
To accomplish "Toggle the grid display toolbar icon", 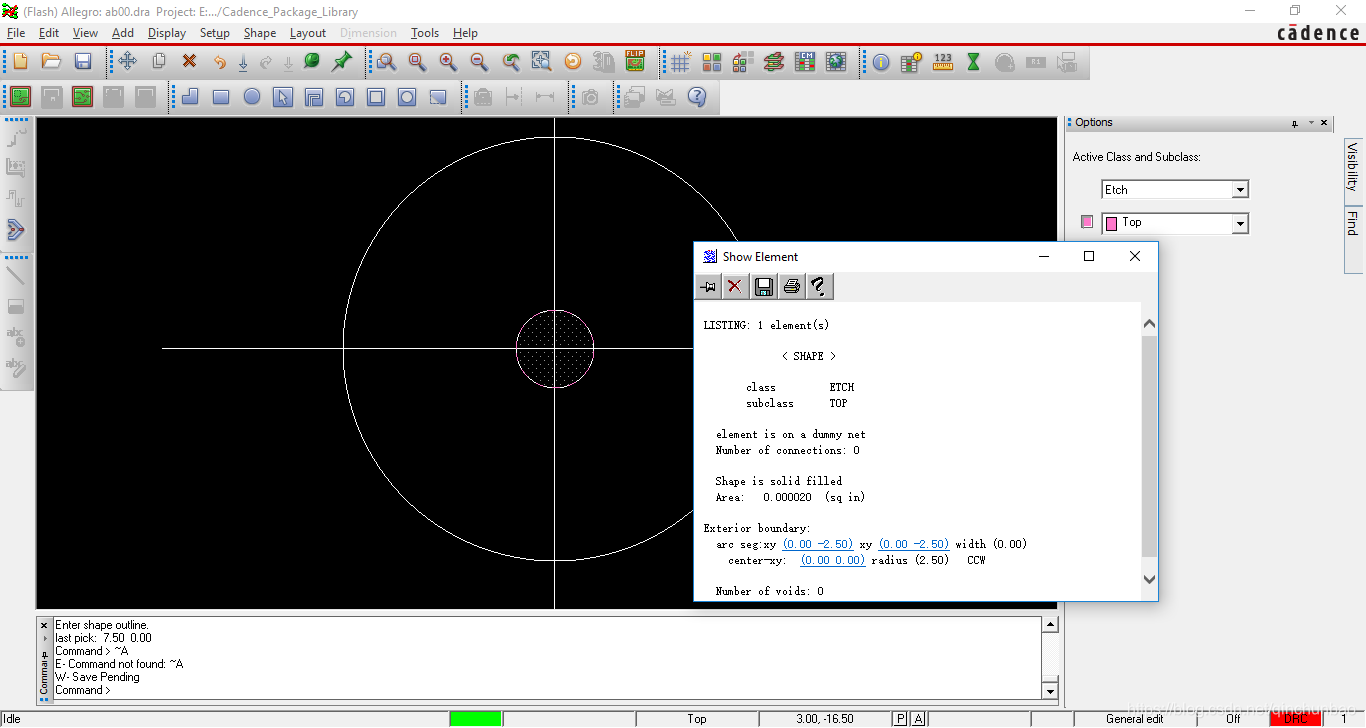I will point(680,62).
